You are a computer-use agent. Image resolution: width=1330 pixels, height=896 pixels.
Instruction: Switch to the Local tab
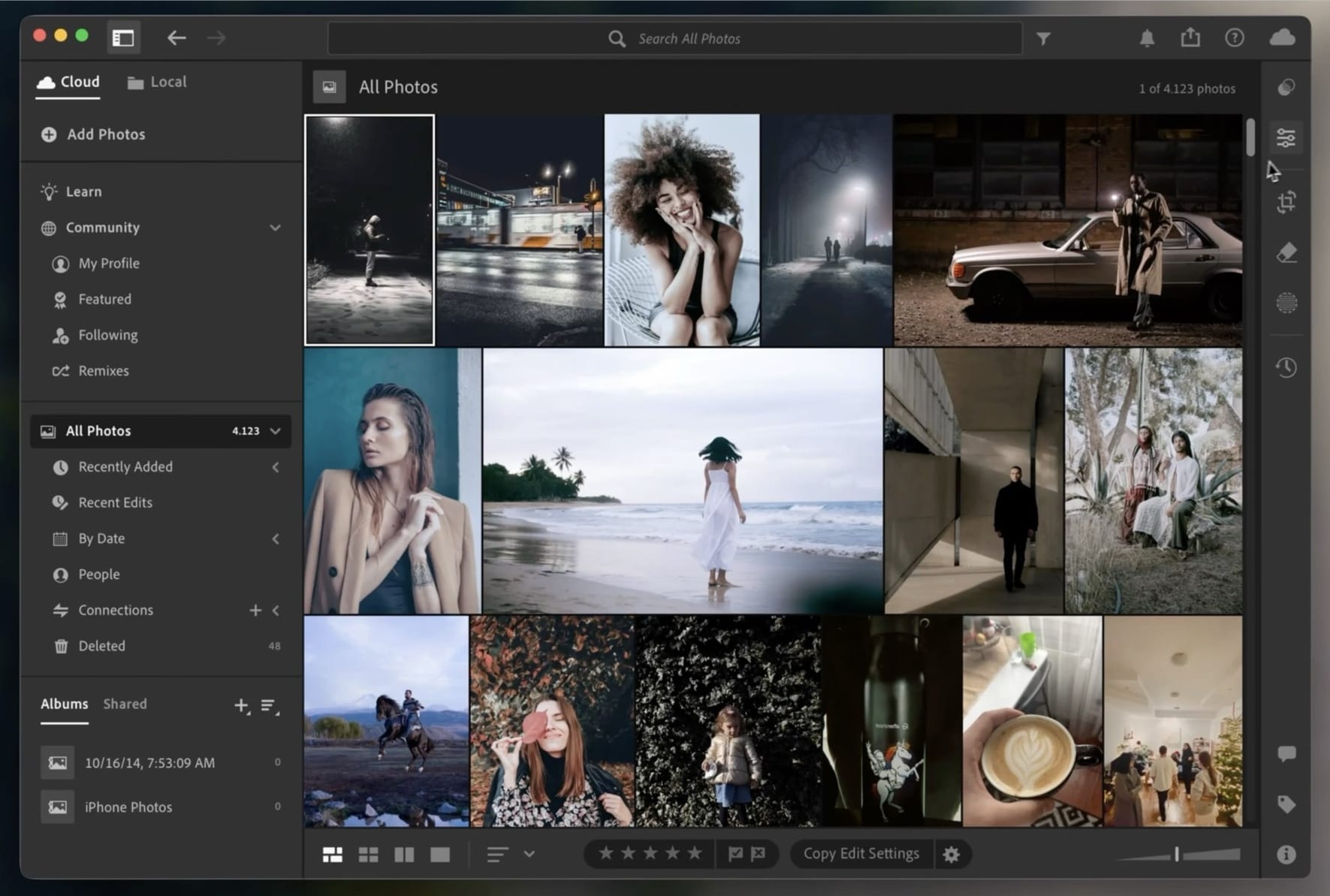coord(156,81)
